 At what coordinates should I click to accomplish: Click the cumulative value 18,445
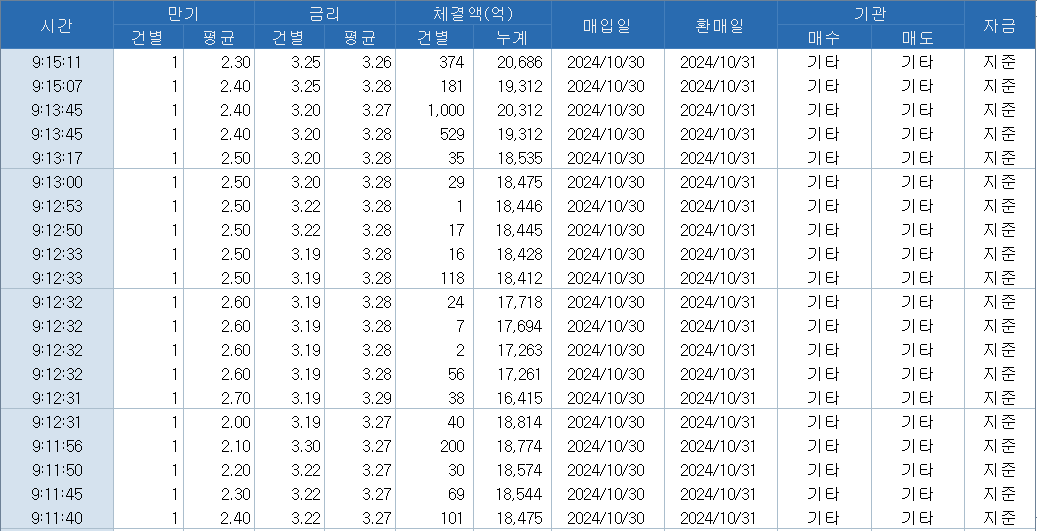pyautogui.click(x=519, y=230)
